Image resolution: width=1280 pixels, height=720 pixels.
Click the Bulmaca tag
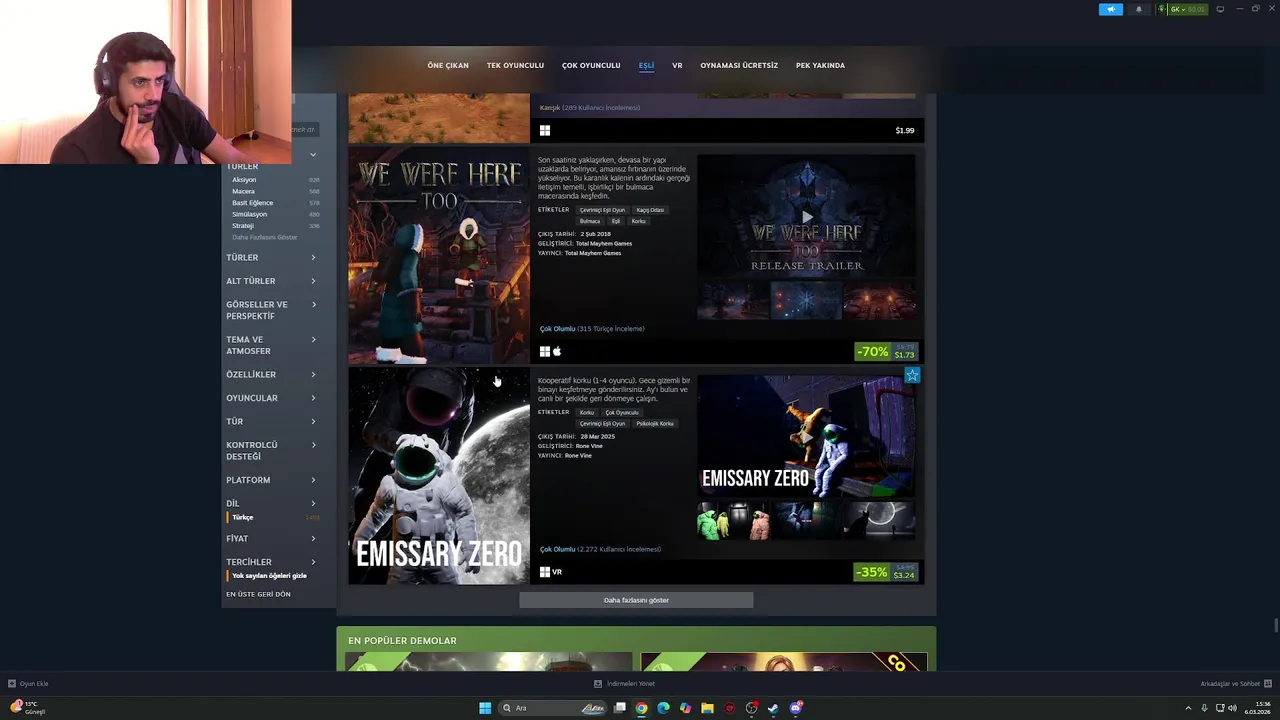pos(590,221)
